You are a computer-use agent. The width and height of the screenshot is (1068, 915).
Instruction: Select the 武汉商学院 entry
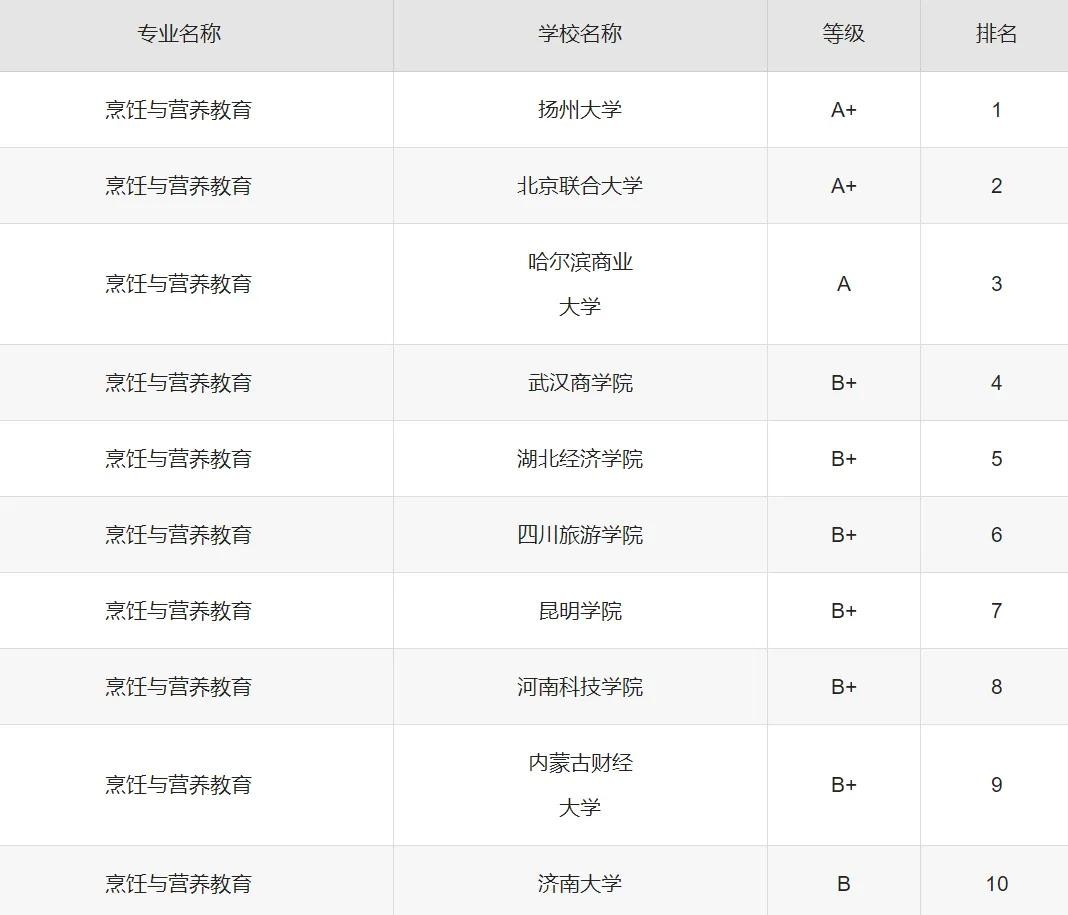pyautogui.click(x=580, y=383)
